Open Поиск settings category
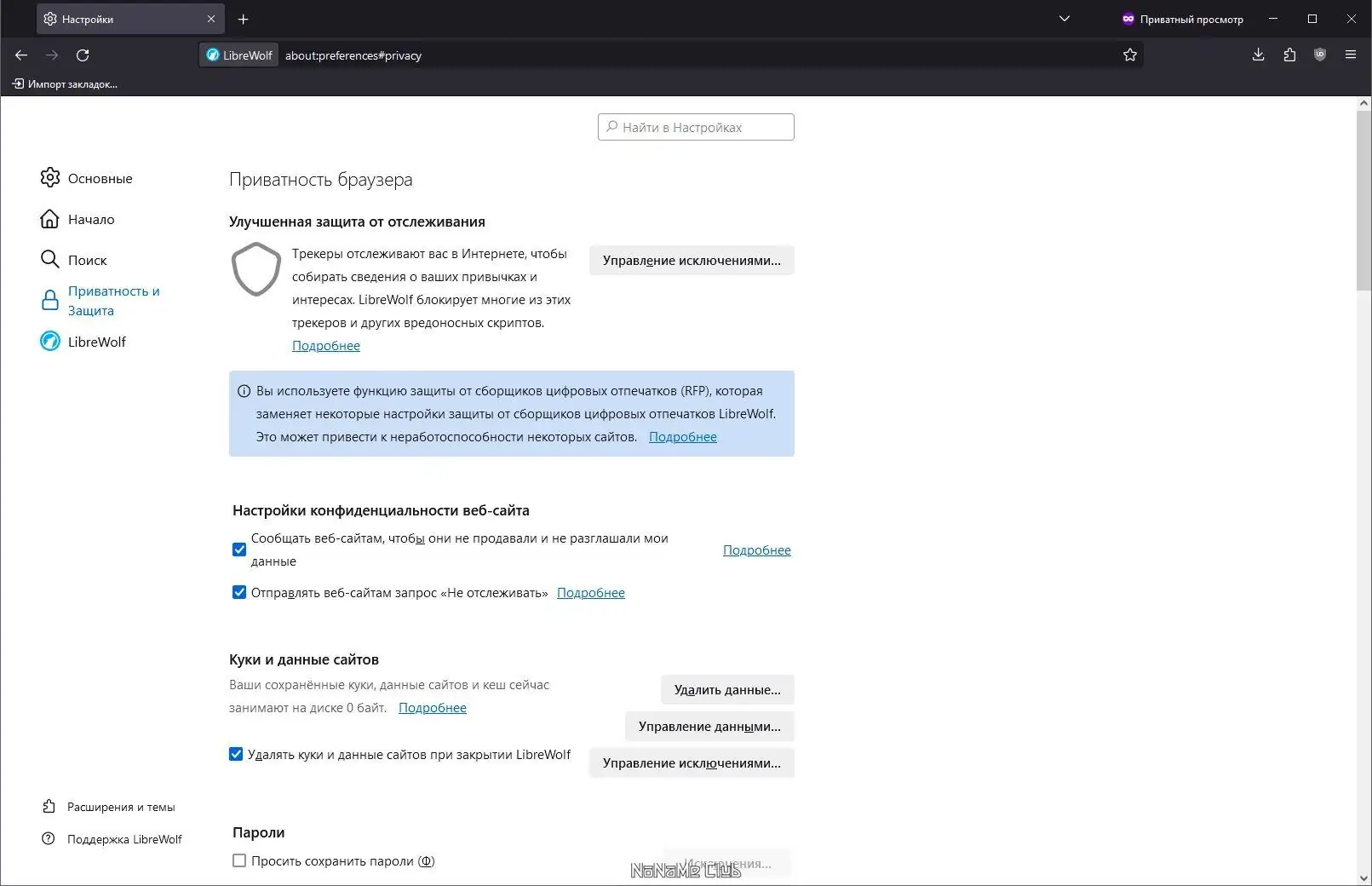The height and width of the screenshot is (886, 1372). point(73,260)
